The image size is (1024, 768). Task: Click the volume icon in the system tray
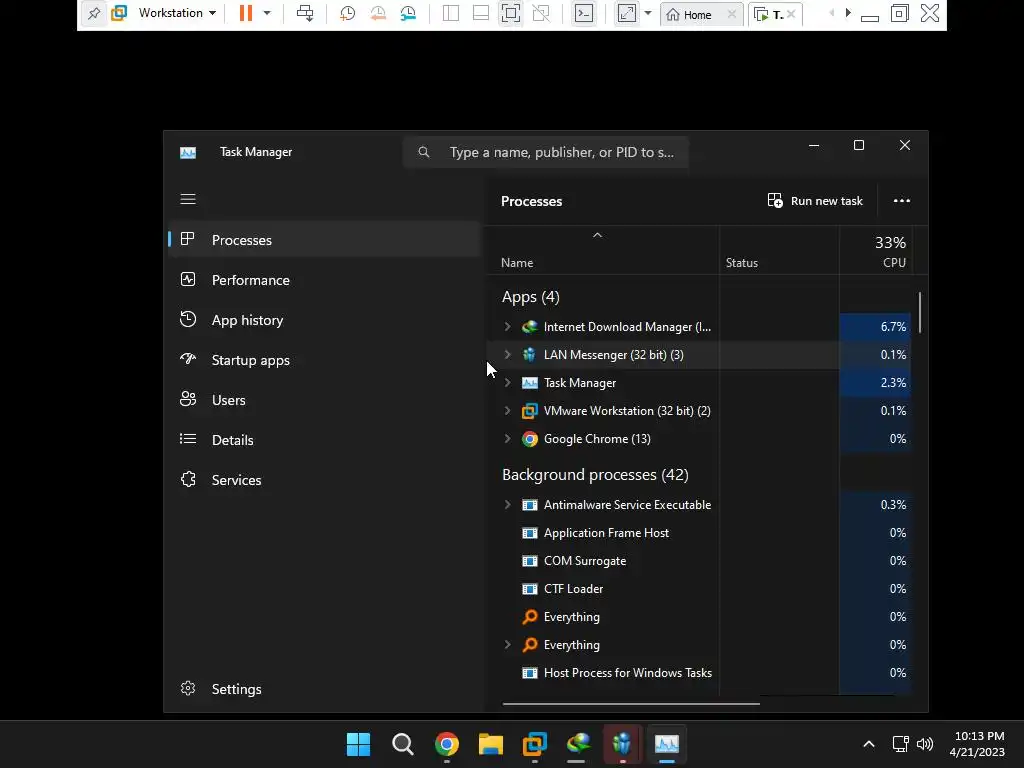924,744
